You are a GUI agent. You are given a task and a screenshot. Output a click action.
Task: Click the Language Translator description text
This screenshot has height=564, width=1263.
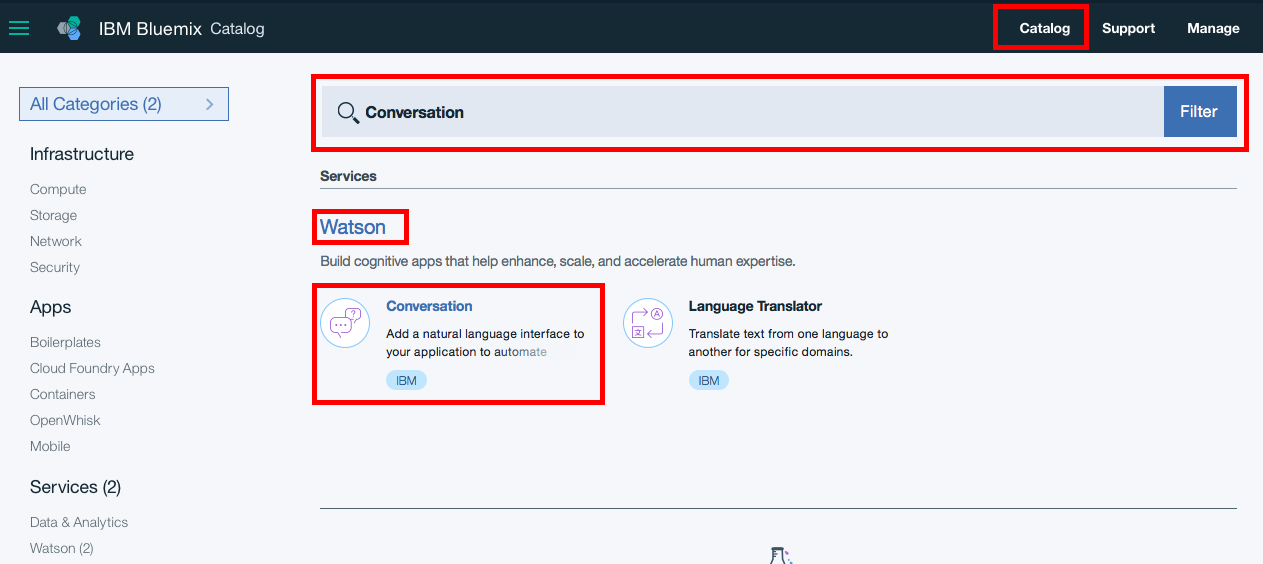coord(788,343)
